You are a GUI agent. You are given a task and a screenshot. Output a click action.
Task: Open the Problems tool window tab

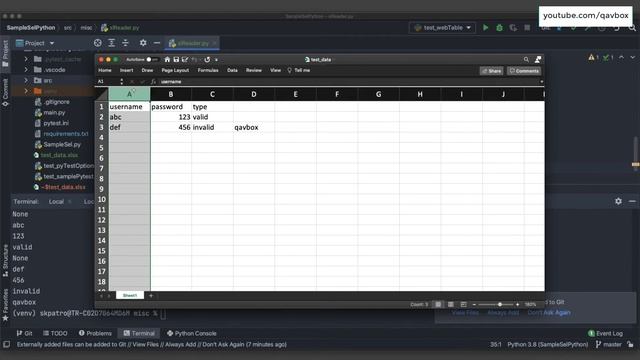click(95, 333)
